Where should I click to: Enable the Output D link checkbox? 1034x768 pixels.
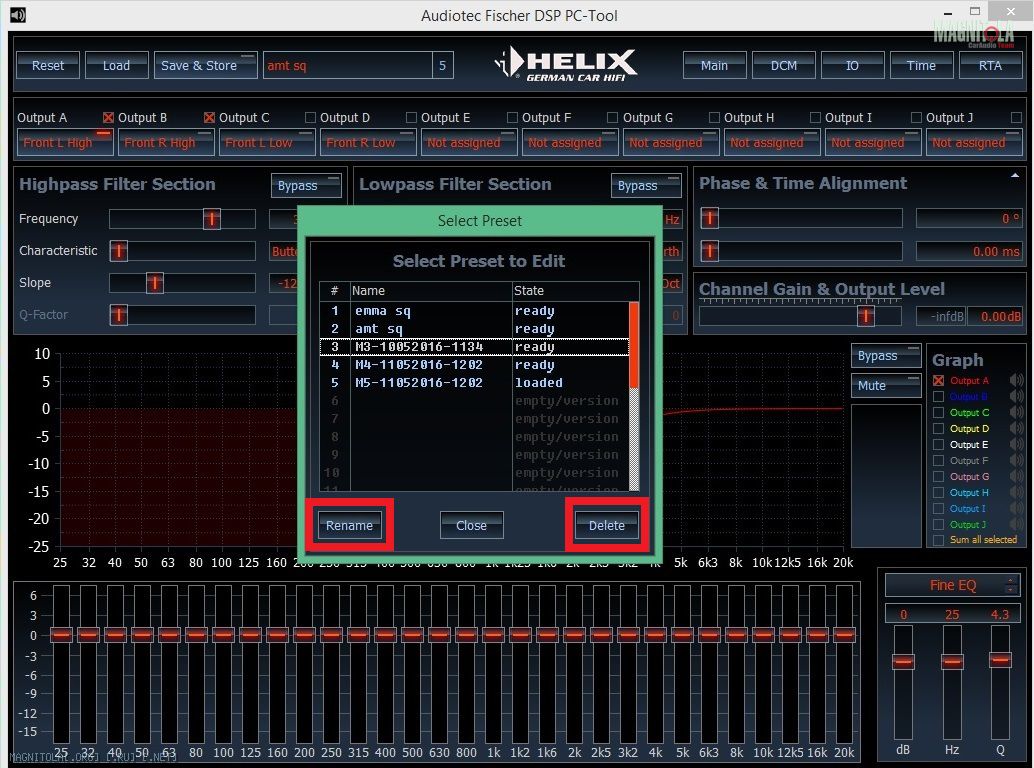(x=311, y=118)
